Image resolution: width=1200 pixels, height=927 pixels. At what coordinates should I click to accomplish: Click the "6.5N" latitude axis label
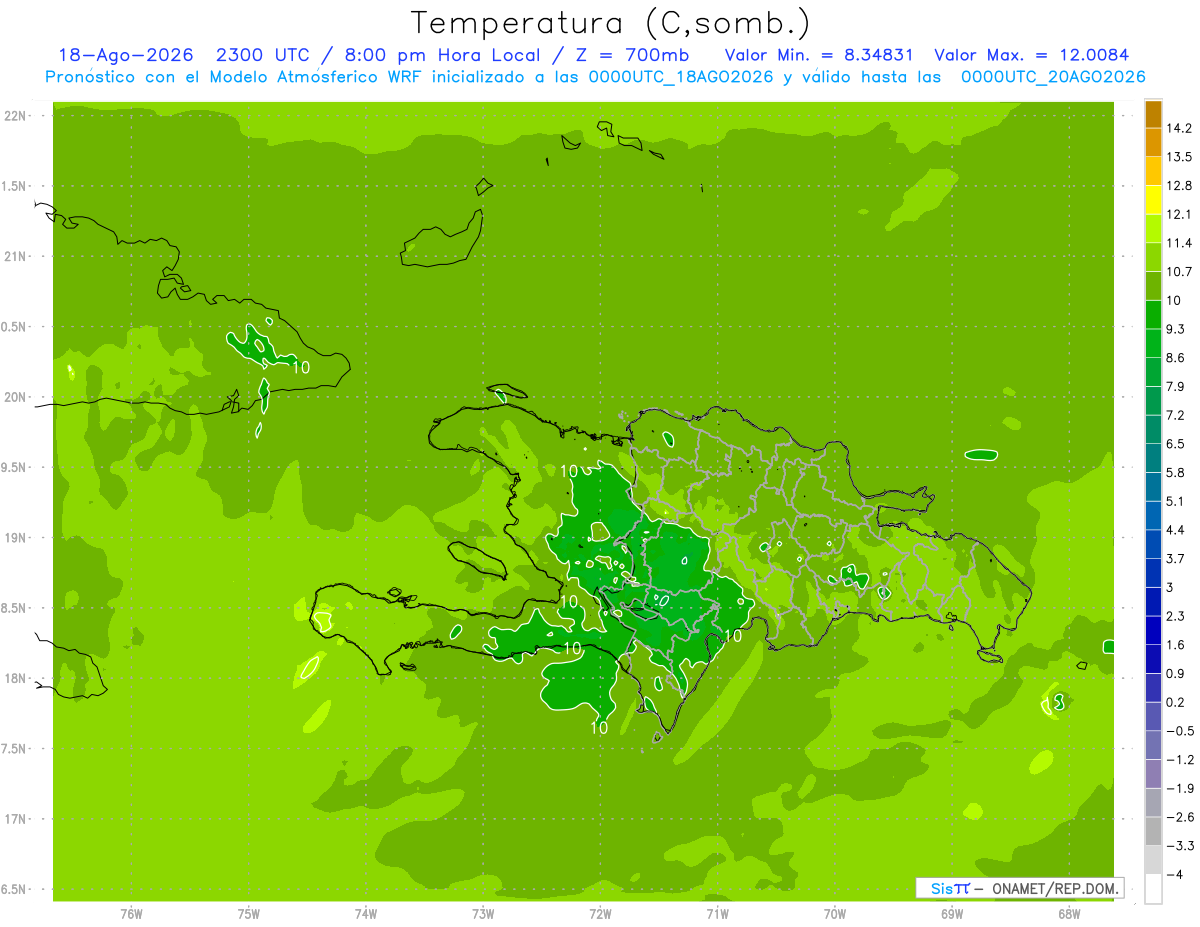14,890
